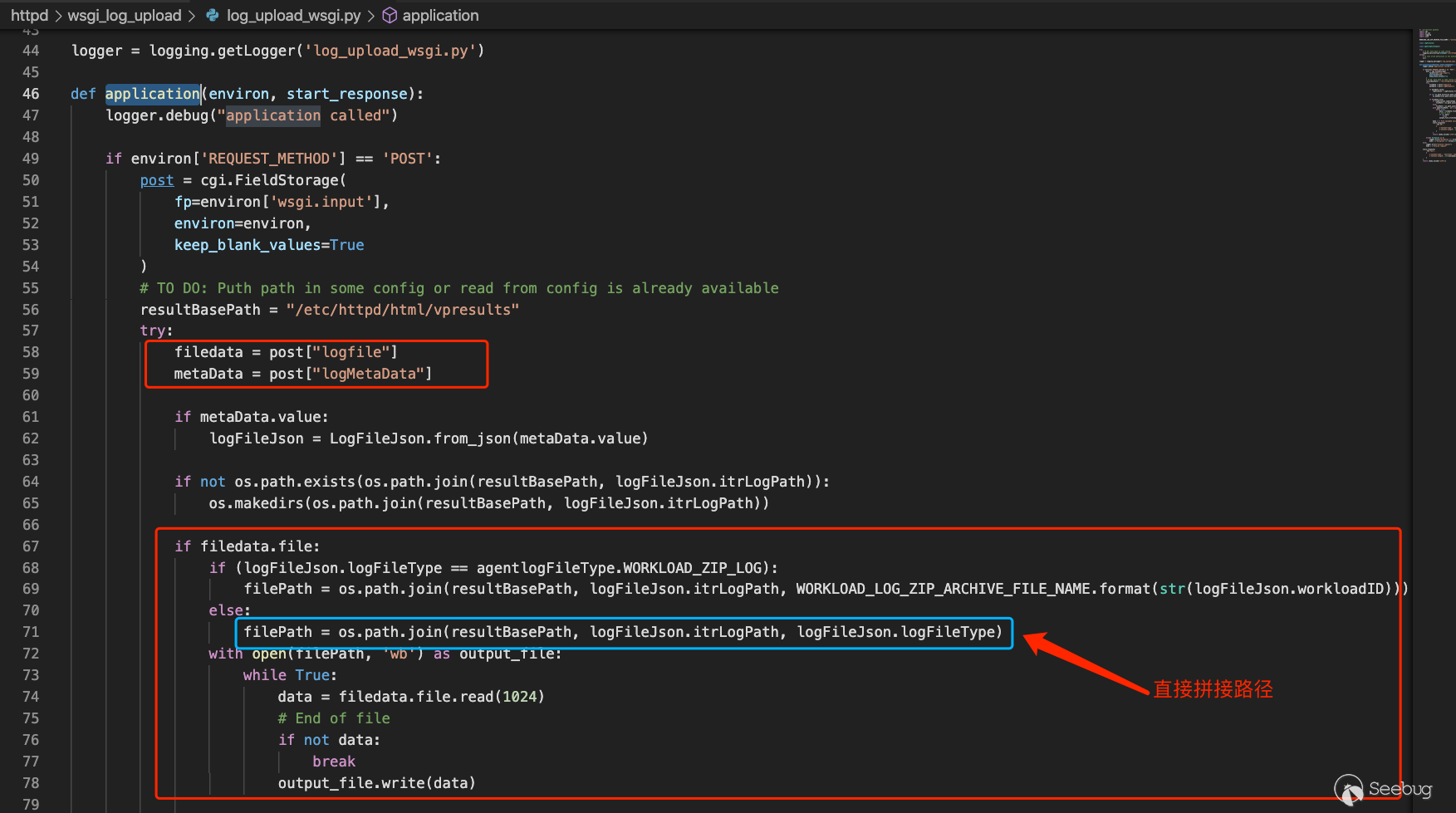Open the httpd breadcrumb folder
The height and width of the screenshot is (813, 1456).
(29, 16)
